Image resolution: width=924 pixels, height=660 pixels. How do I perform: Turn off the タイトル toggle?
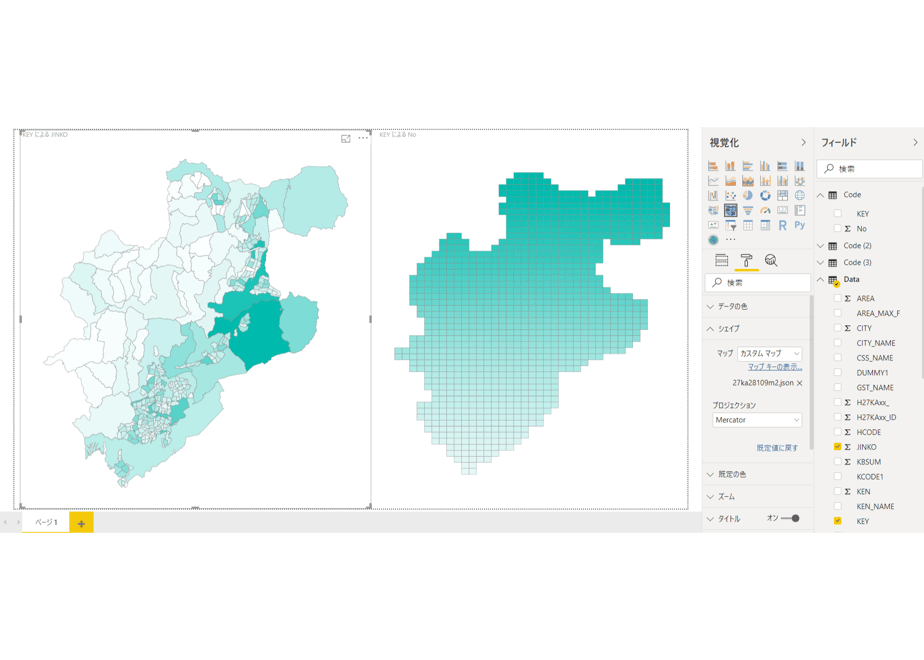(790, 519)
